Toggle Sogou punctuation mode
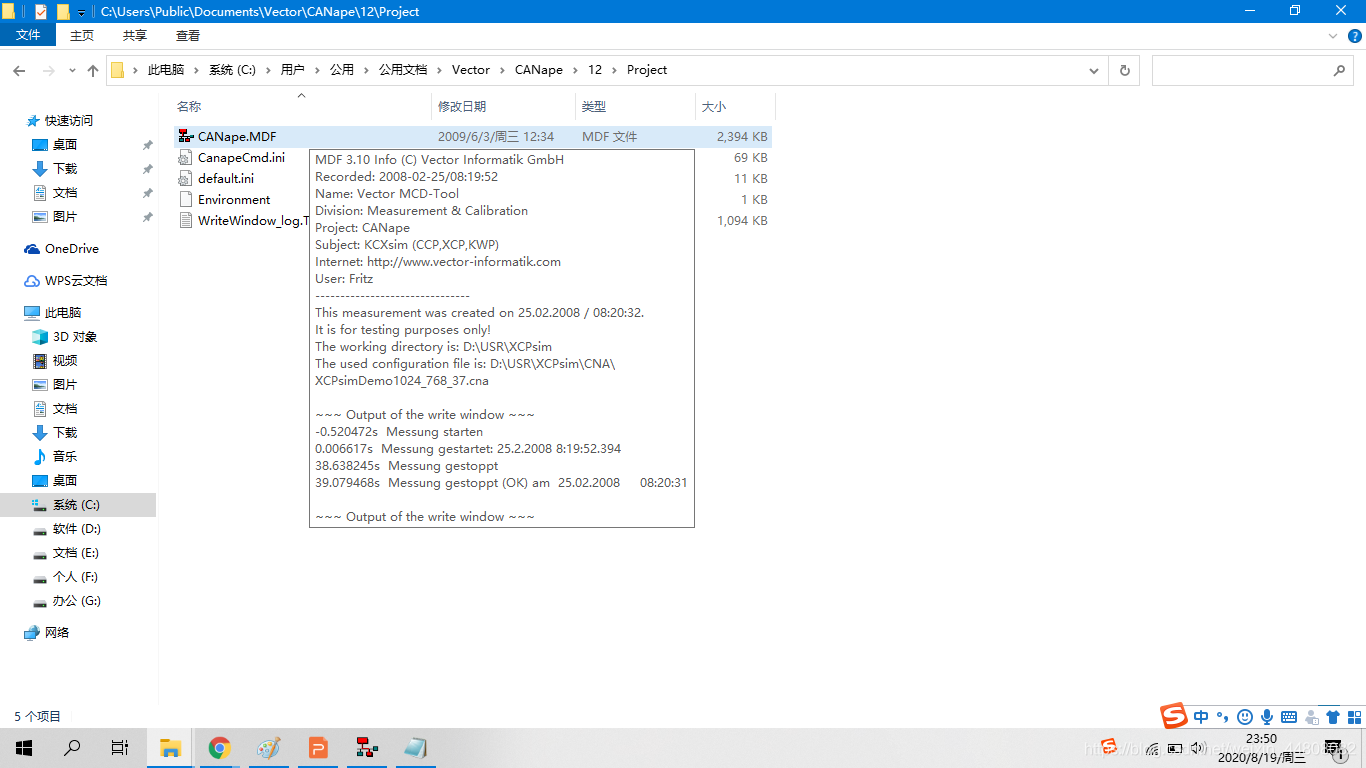The image size is (1366, 768). (x=1223, y=717)
